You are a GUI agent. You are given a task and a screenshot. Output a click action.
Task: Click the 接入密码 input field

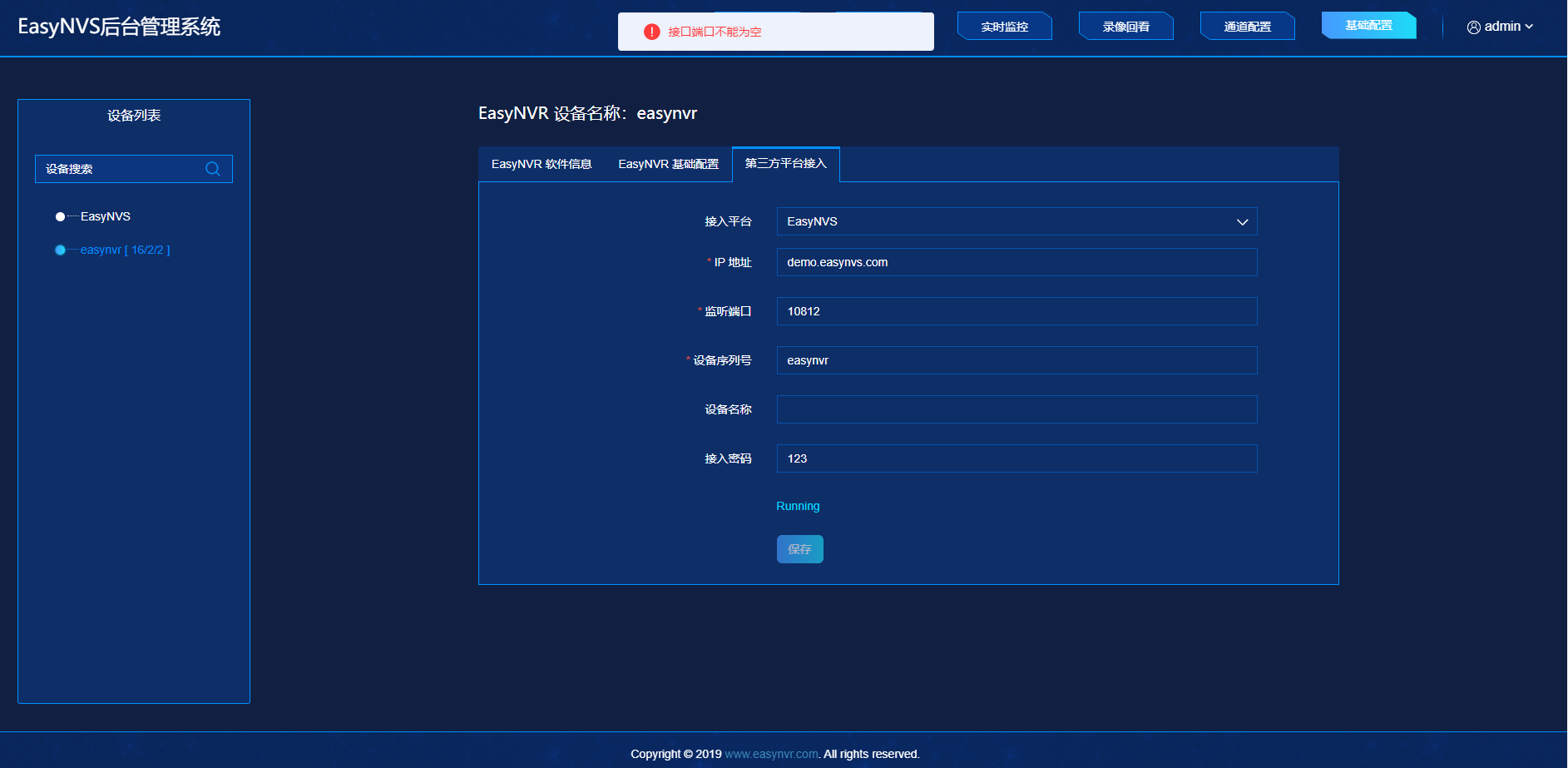1016,458
